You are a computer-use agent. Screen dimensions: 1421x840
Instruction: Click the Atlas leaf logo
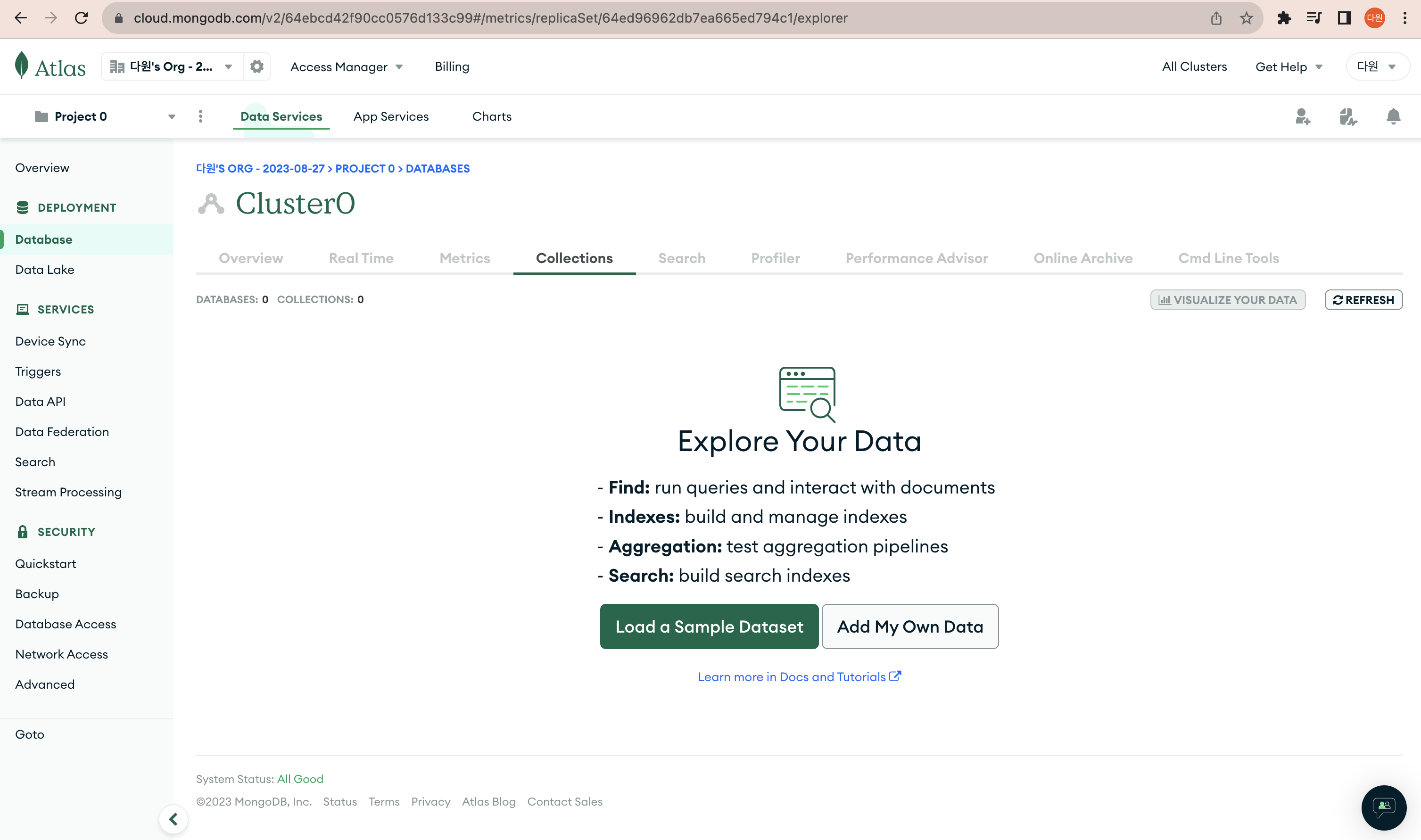point(22,66)
